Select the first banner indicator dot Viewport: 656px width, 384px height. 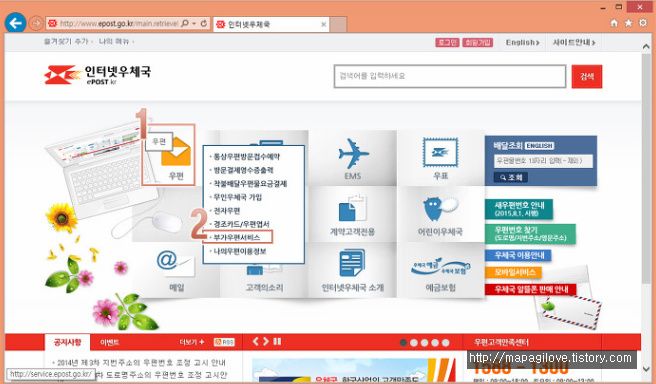tap(403, 343)
